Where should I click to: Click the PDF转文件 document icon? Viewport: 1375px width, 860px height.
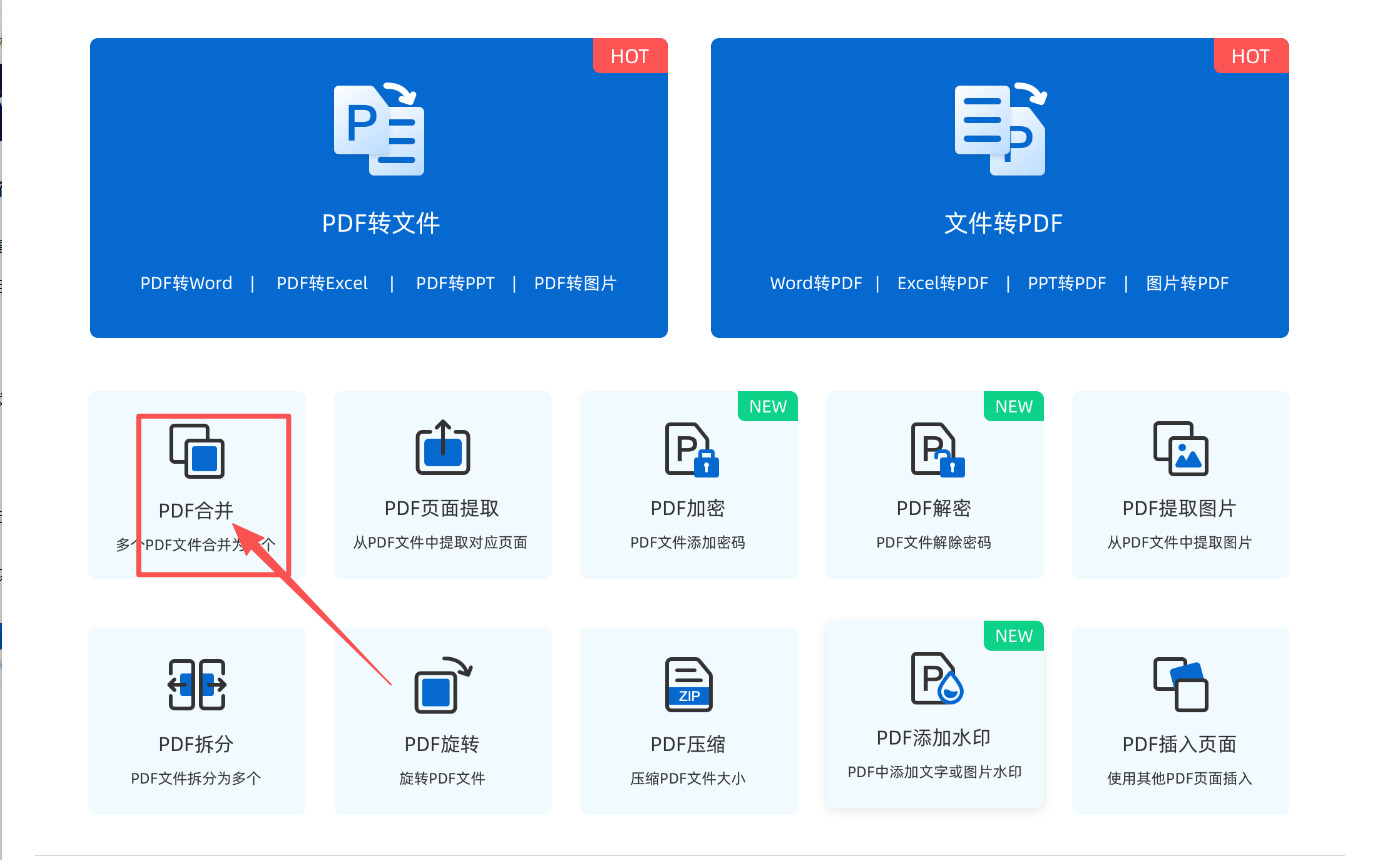[x=379, y=130]
